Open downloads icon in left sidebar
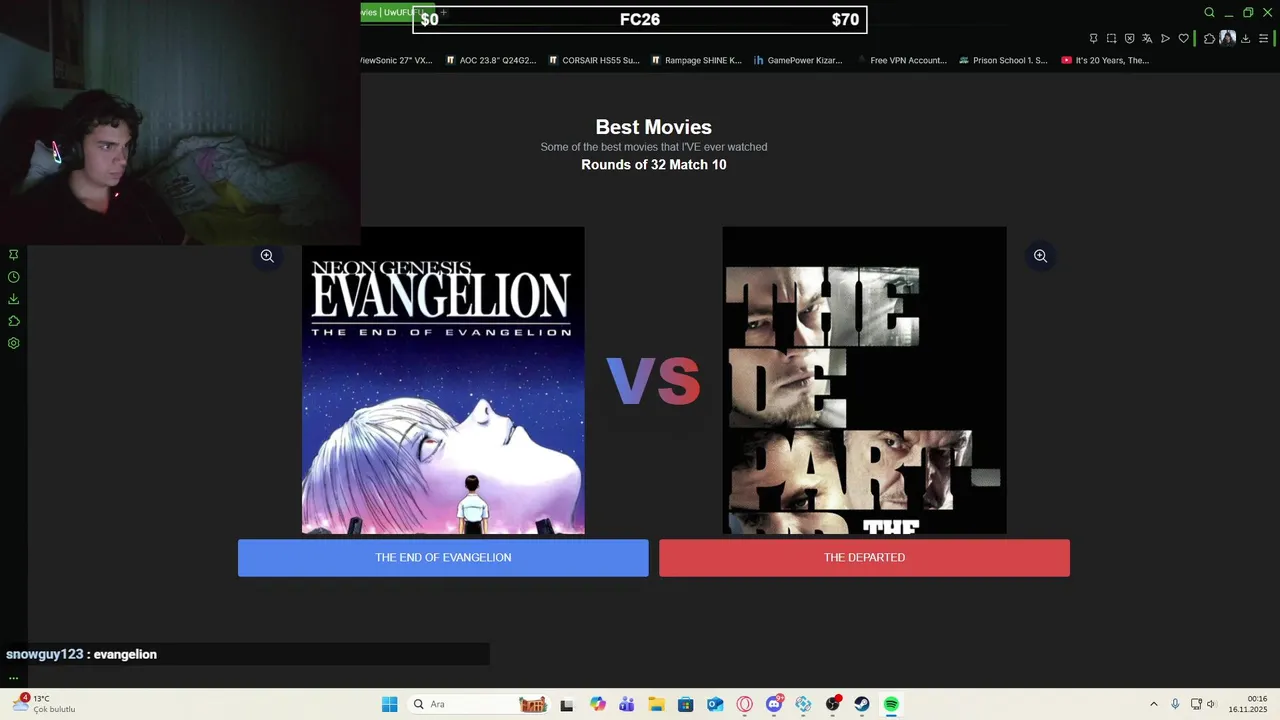 click(x=14, y=299)
